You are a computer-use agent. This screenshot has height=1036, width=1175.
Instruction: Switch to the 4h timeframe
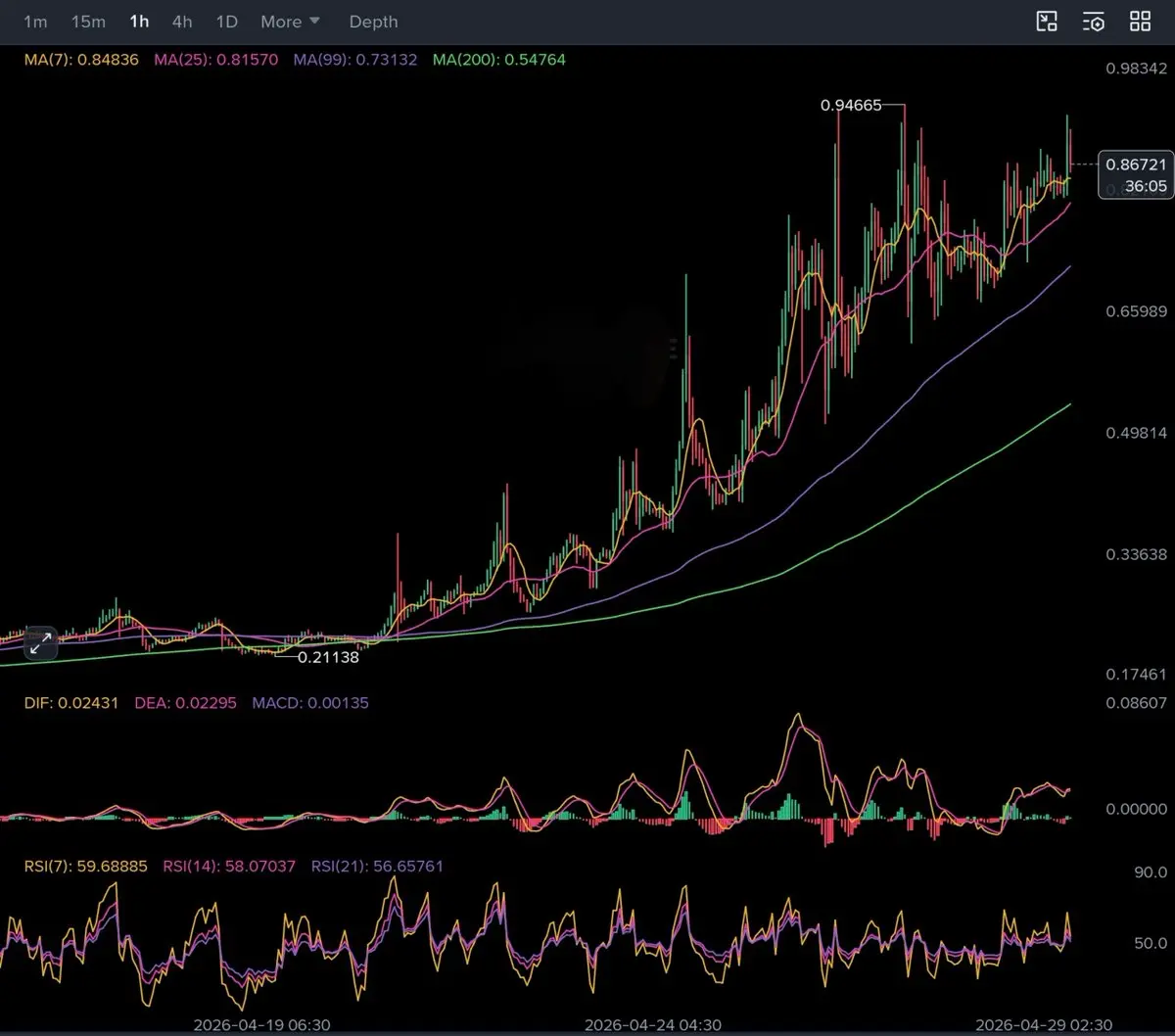(182, 22)
